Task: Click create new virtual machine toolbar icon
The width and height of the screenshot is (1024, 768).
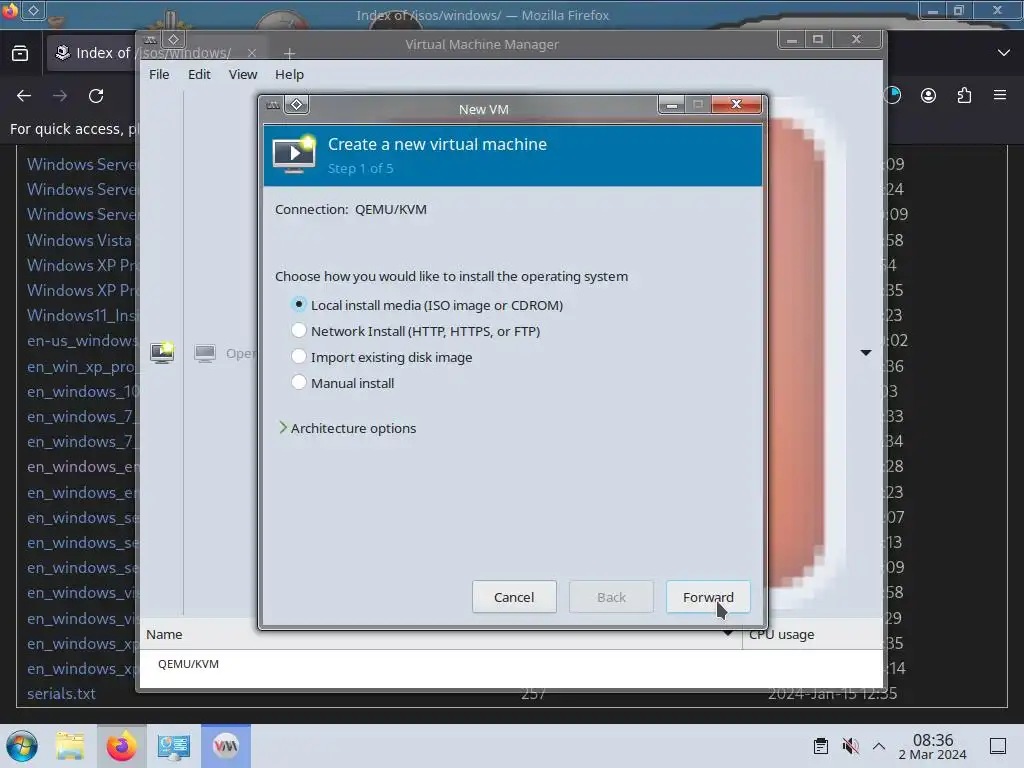Action: click(162, 353)
